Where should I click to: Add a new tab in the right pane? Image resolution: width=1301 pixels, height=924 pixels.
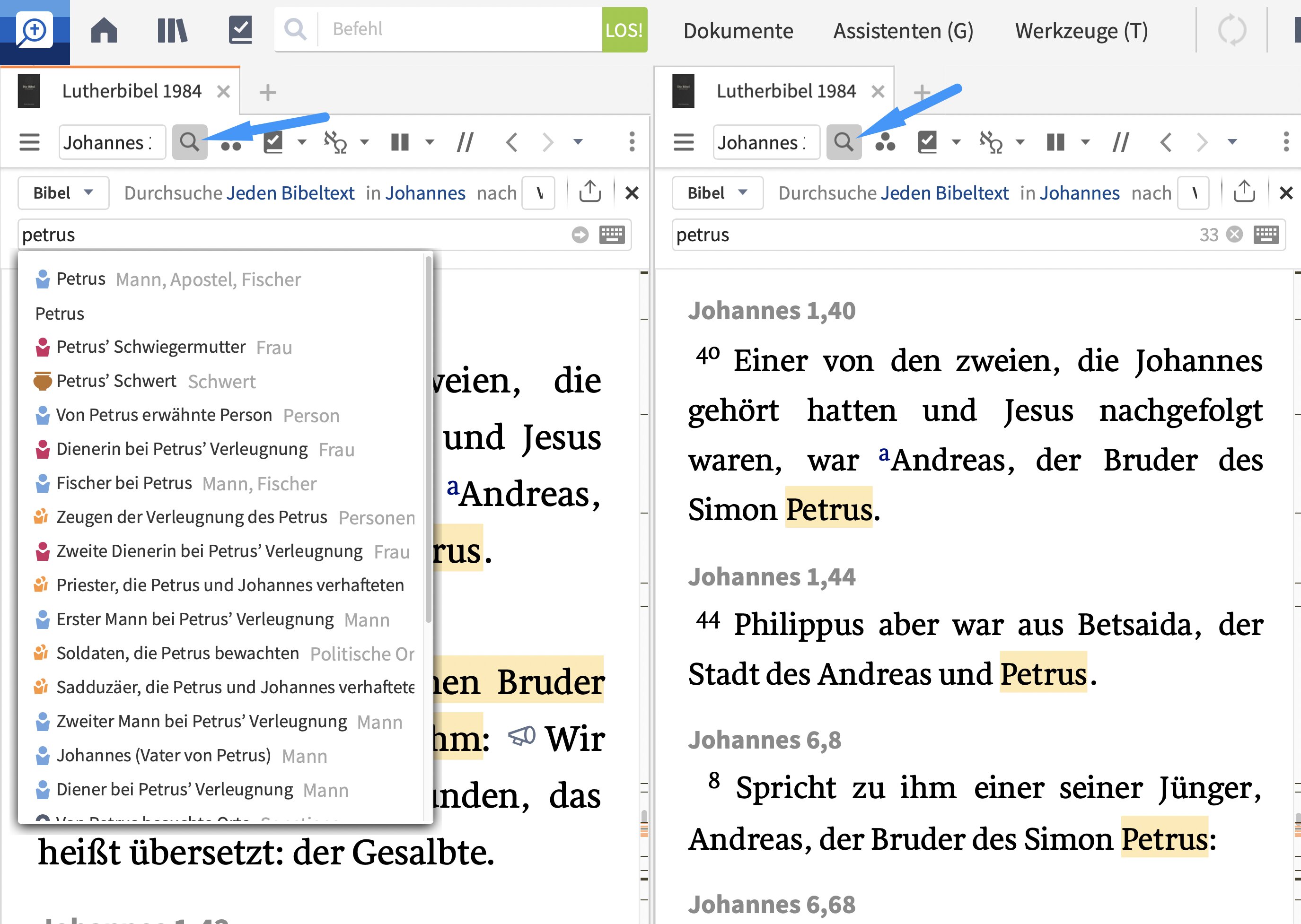point(922,92)
